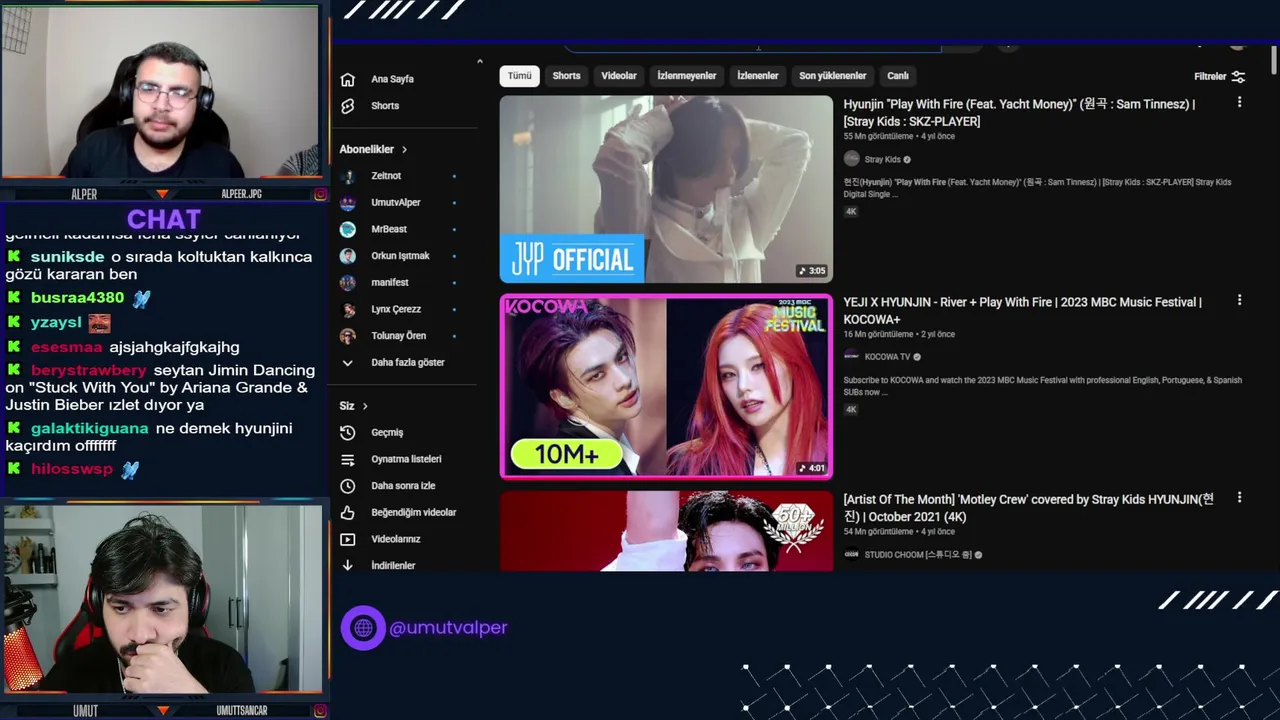Collapse sidebar using top chevron
The height and width of the screenshot is (720, 1280).
pyautogui.click(x=479, y=62)
